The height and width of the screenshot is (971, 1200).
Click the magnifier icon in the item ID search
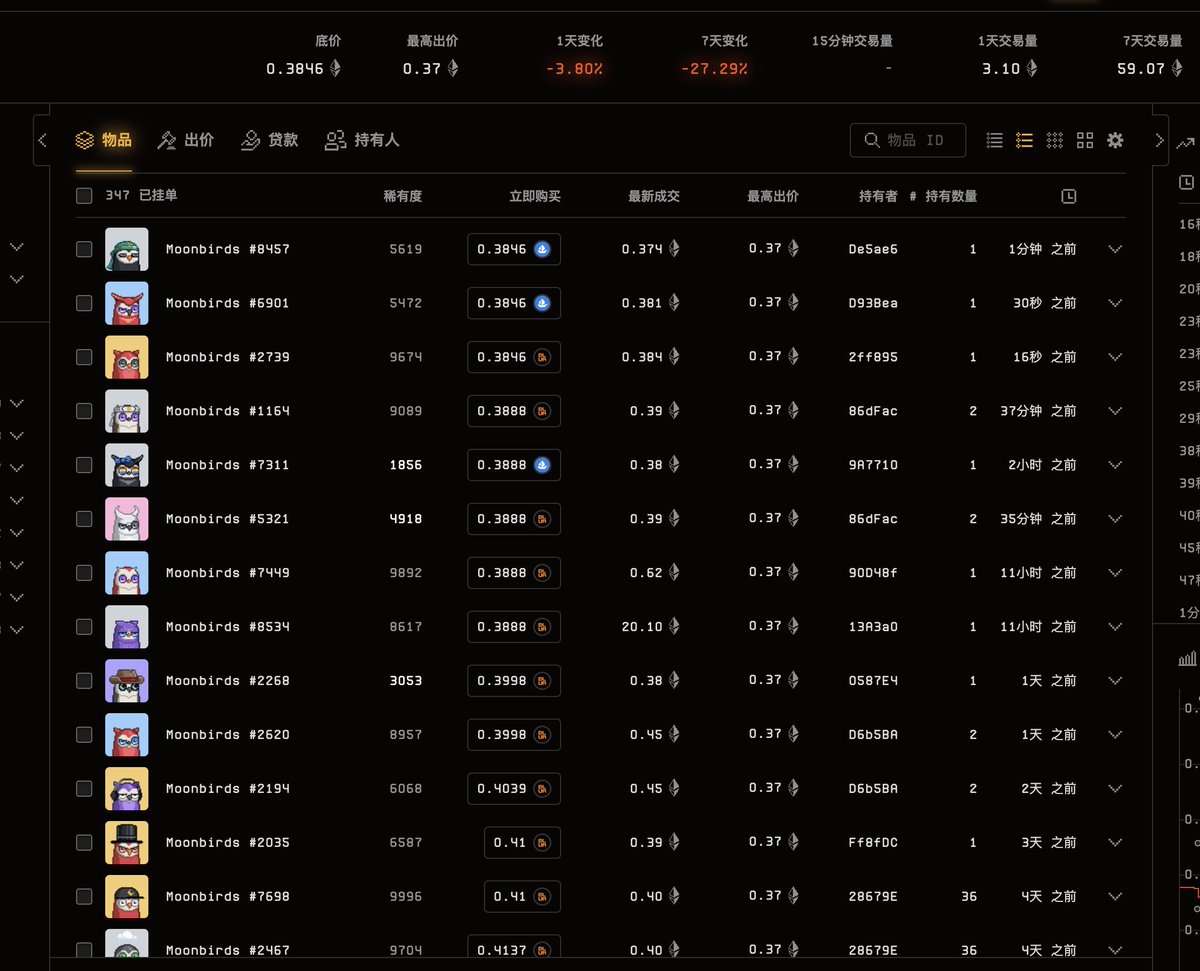click(x=872, y=140)
